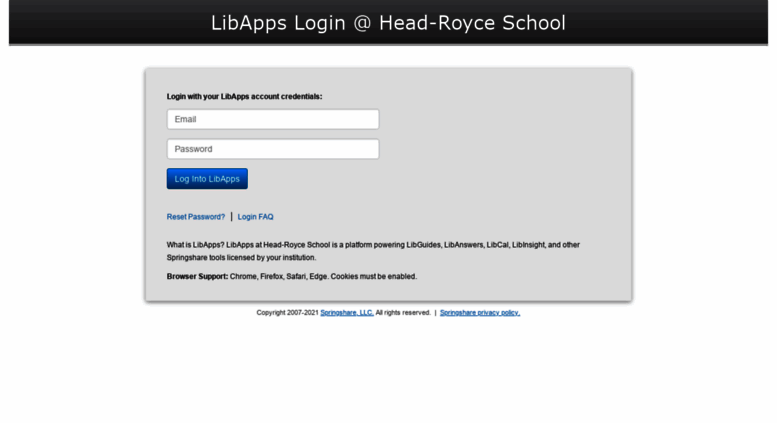Click the 'All rights reserved.' footer text
Screen dimensions: 777x423
(x=403, y=313)
